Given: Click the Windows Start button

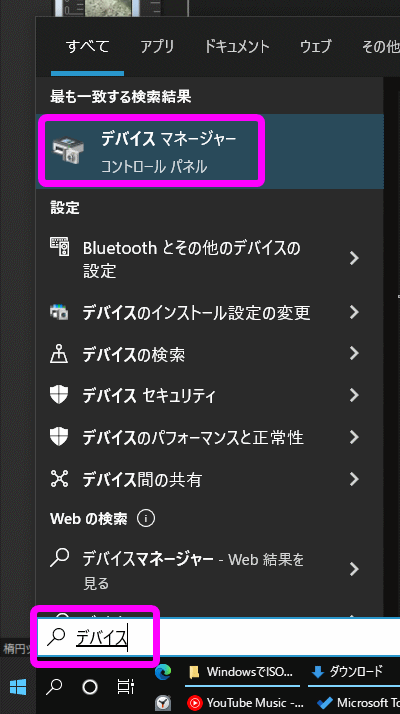Looking at the screenshot, I should (18, 687).
